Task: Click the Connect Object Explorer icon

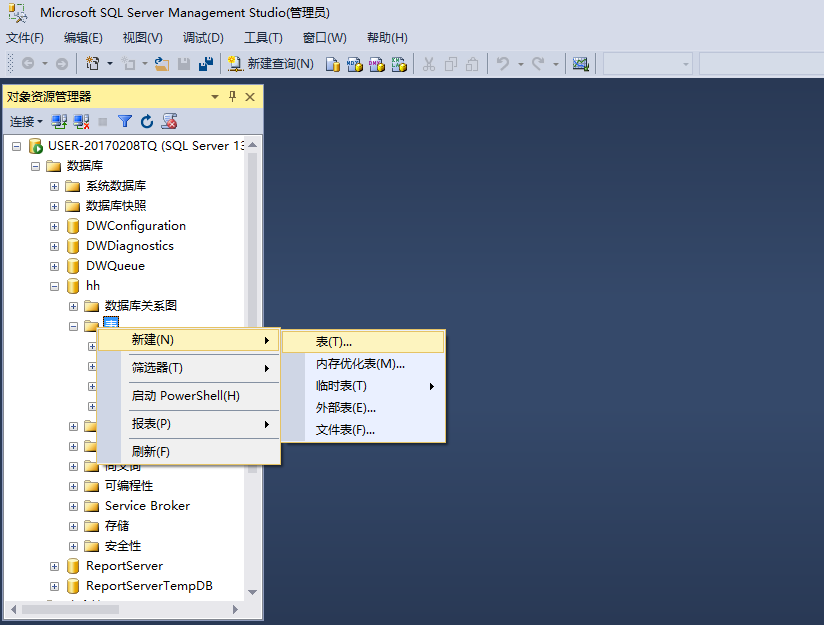Action: [59, 122]
